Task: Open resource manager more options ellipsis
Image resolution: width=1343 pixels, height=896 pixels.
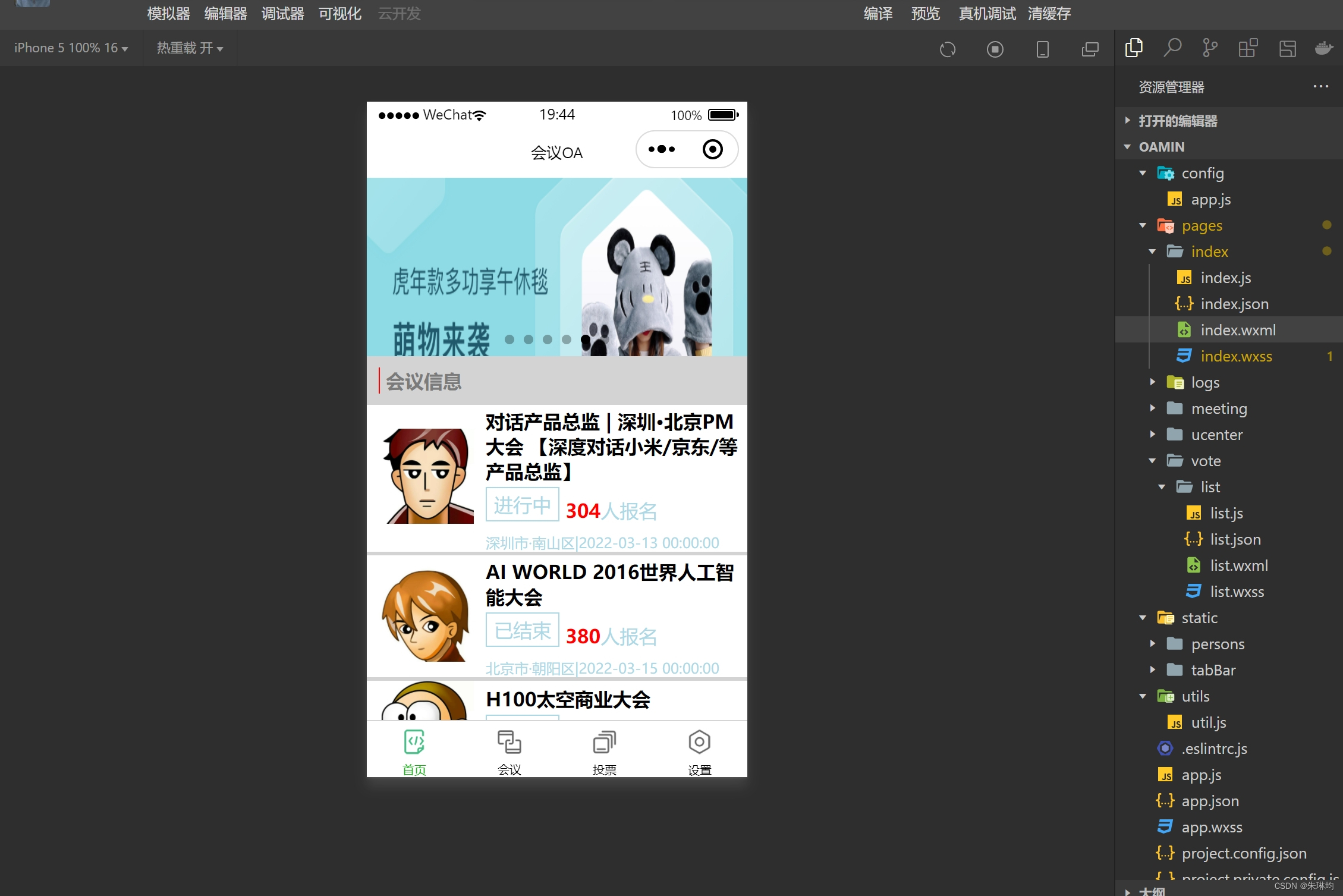Action: 1320,87
